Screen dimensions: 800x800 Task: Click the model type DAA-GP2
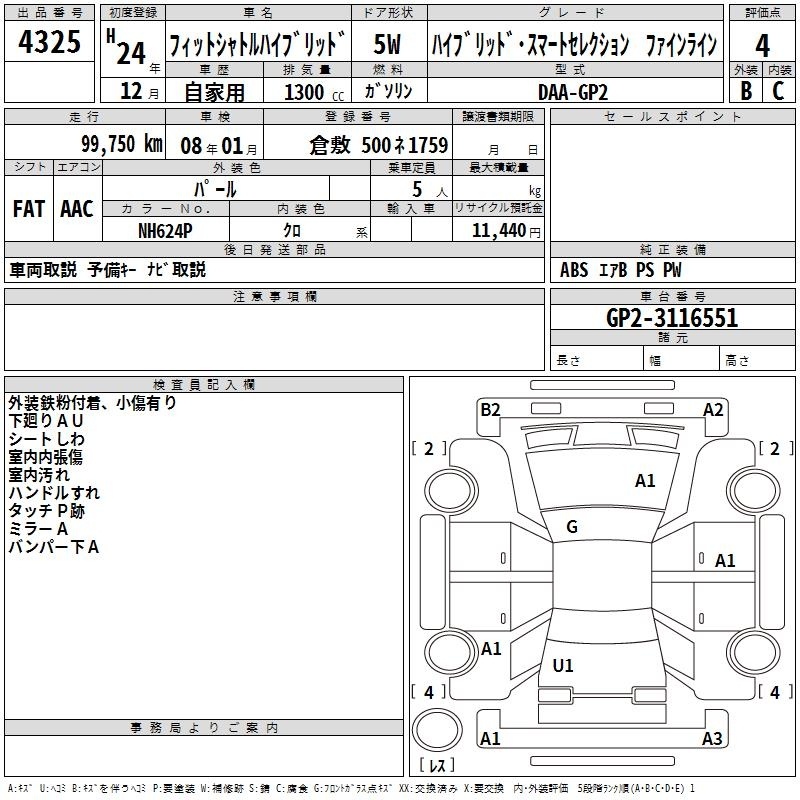572,90
